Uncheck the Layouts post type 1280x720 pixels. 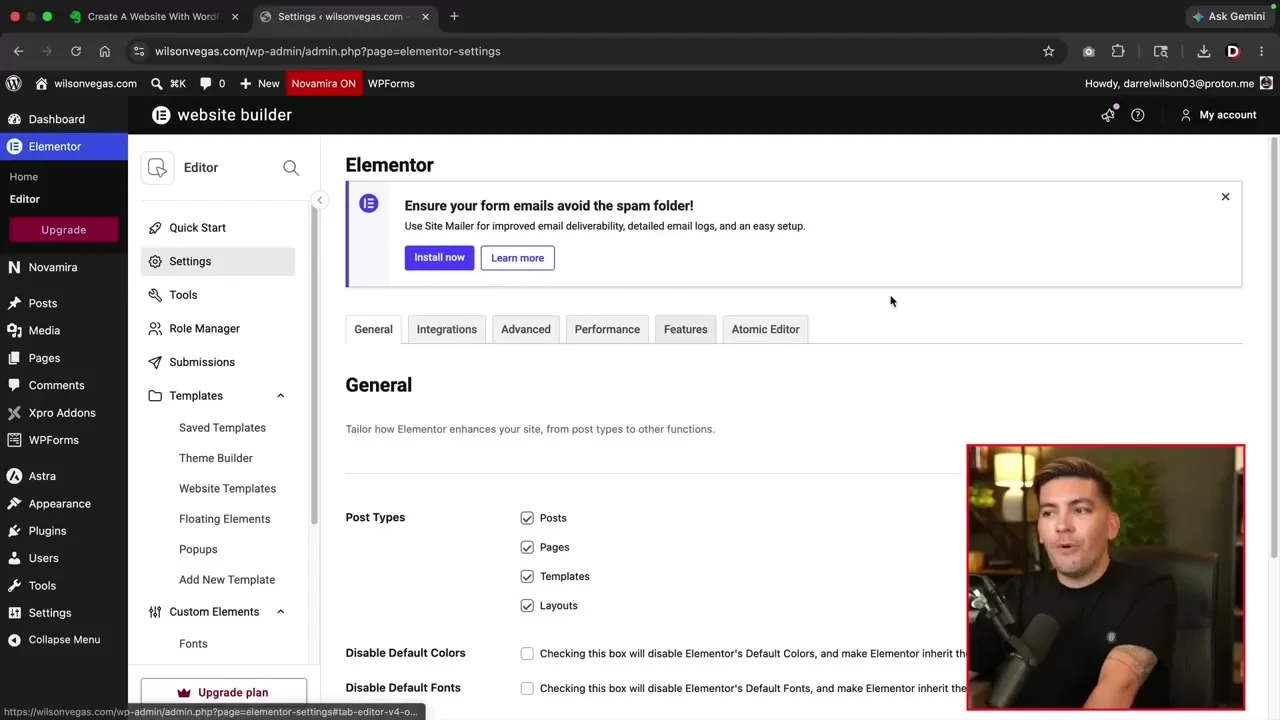coord(527,605)
